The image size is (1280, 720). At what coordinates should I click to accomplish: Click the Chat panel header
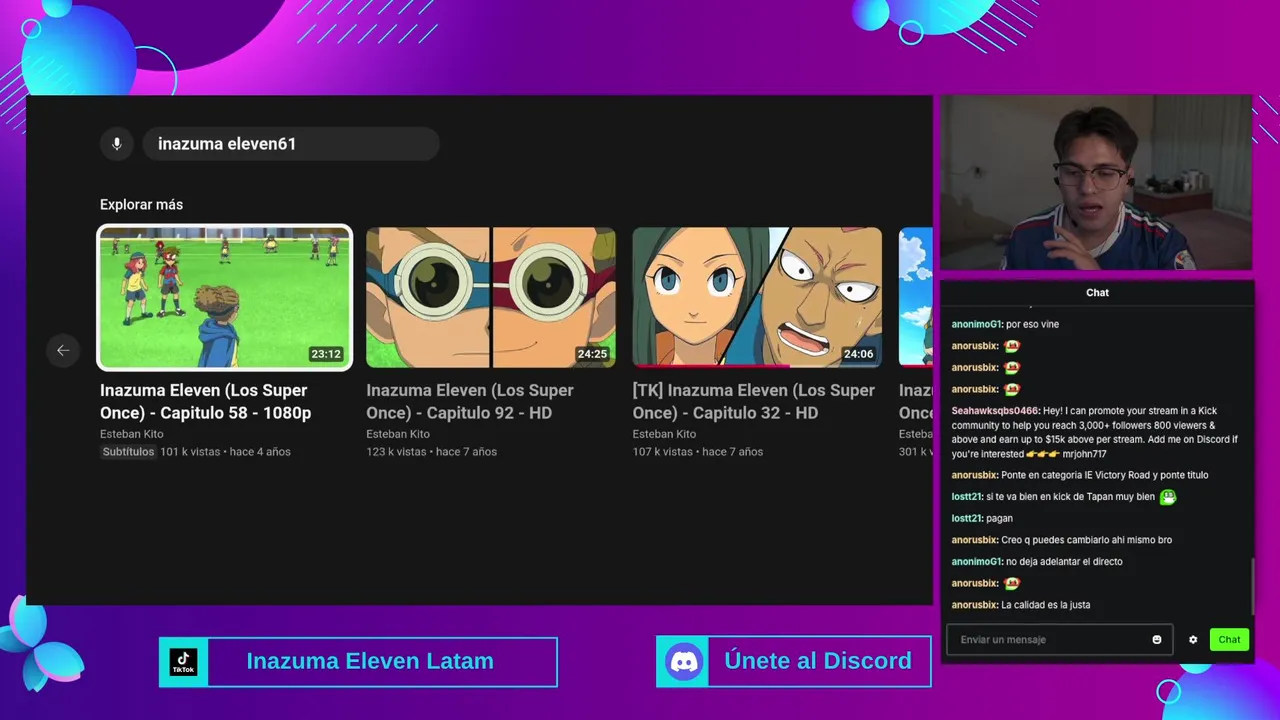point(1097,292)
